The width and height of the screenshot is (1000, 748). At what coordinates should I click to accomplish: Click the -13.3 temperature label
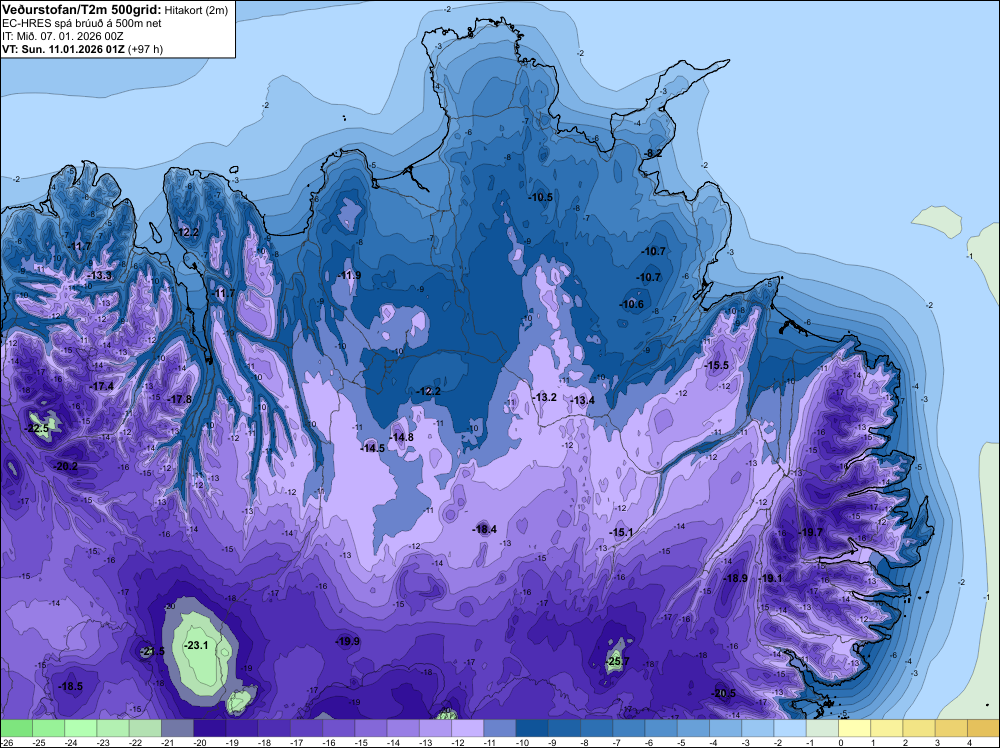99,275
